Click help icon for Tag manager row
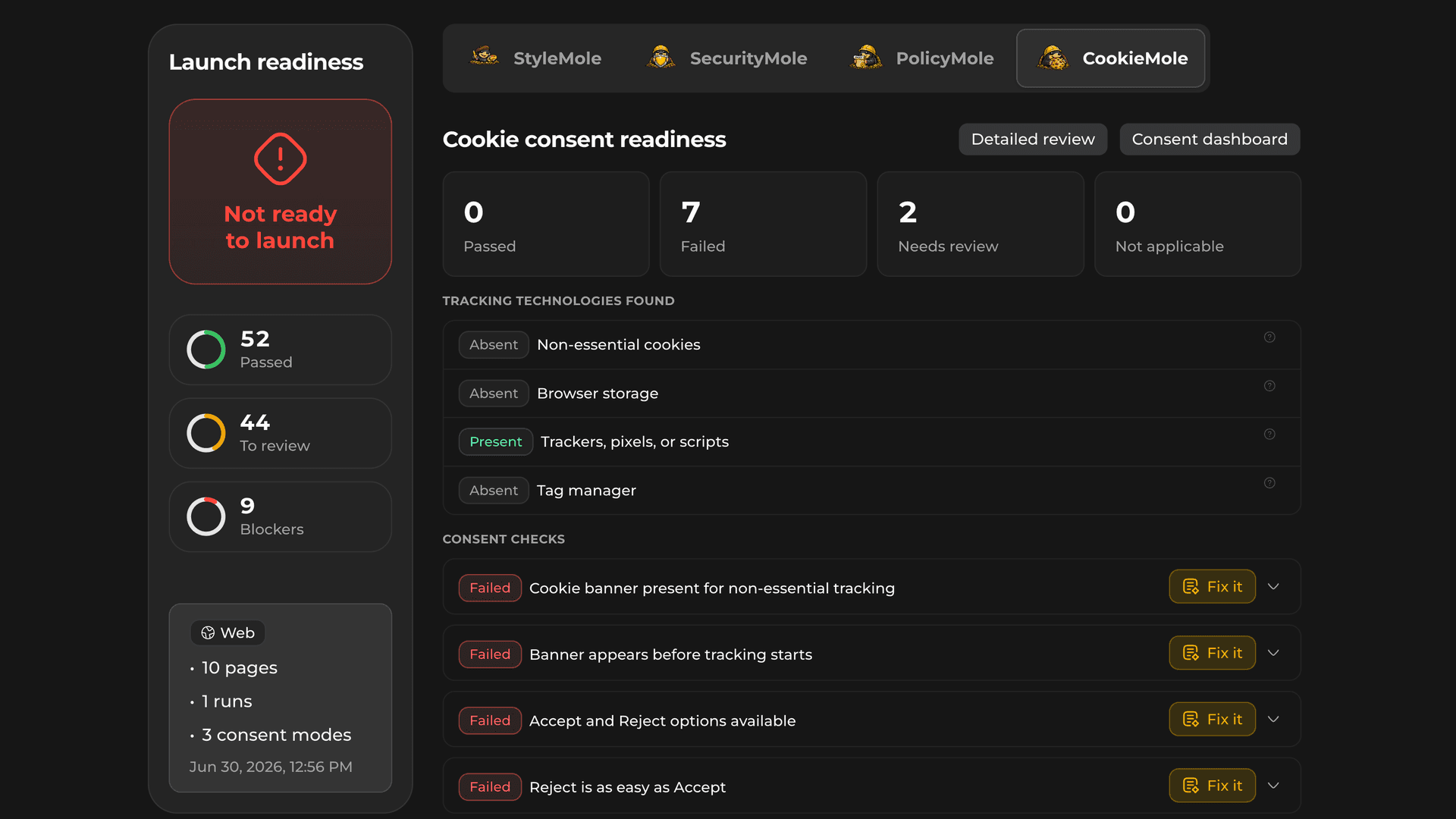This screenshot has height=819, width=1456. pyautogui.click(x=1269, y=483)
